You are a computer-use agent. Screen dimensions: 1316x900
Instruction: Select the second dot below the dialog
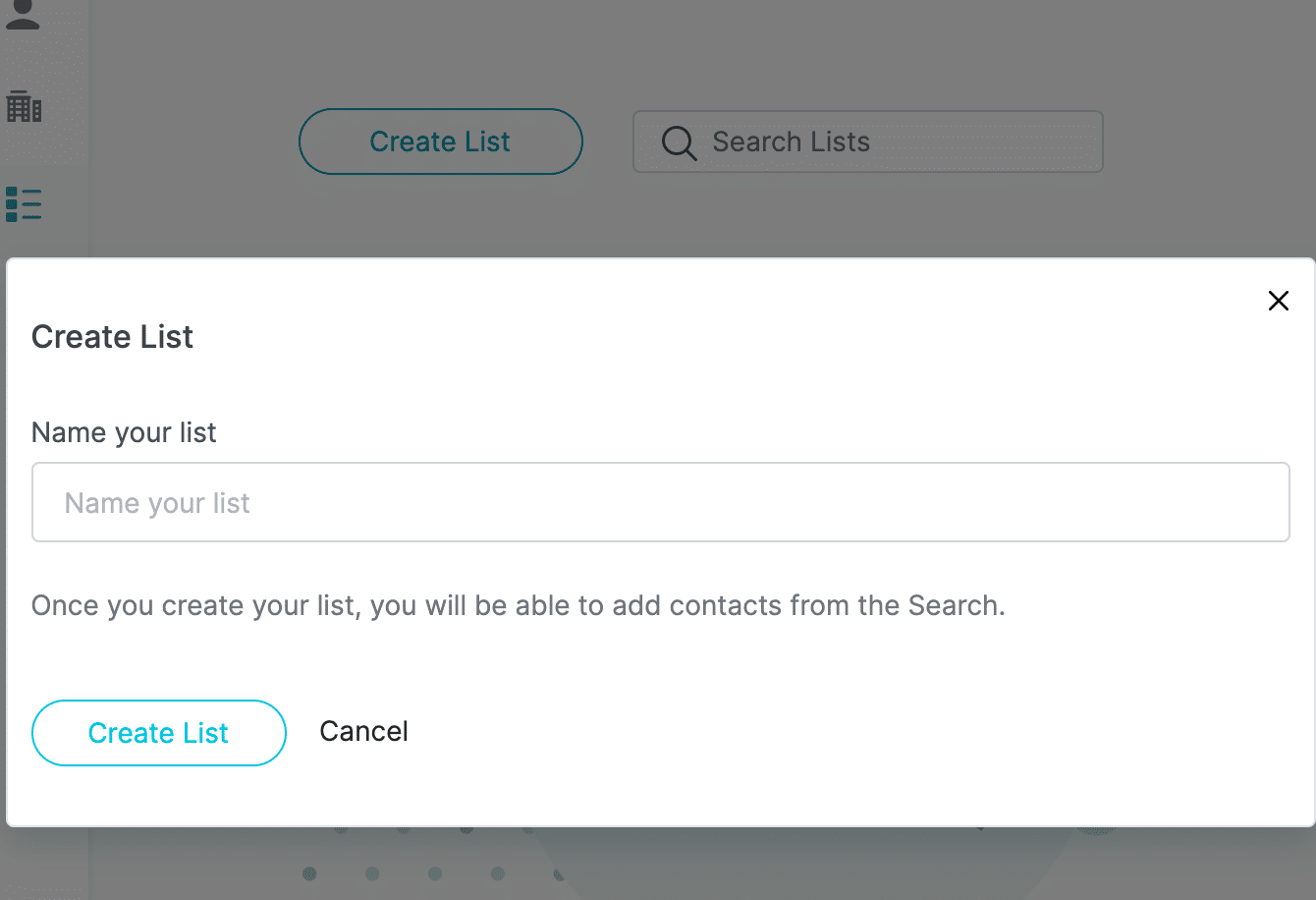coord(372,873)
